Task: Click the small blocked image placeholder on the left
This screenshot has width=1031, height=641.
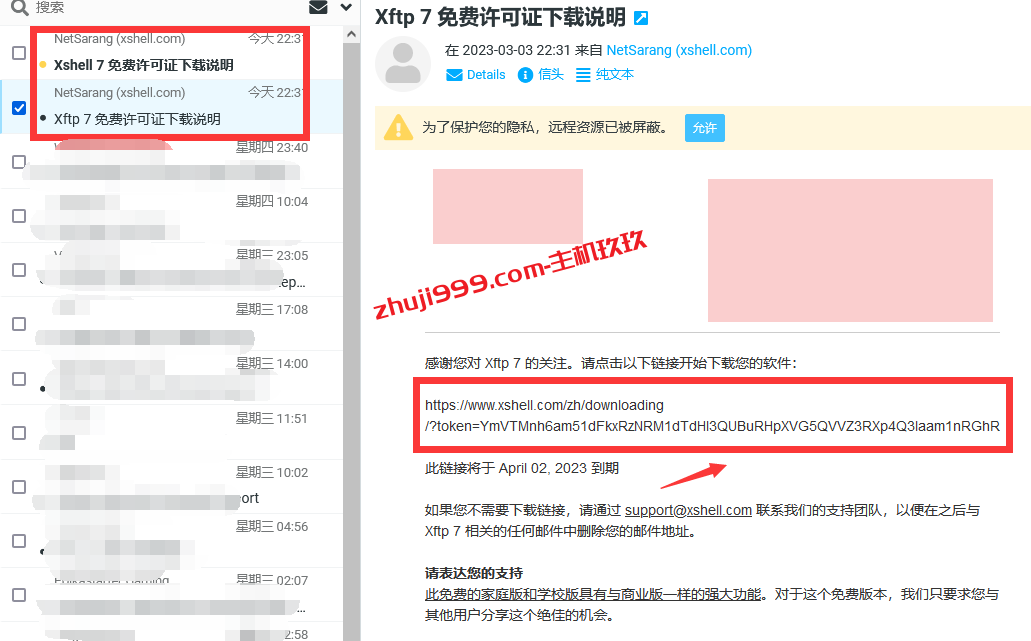Action: [x=508, y=206]
